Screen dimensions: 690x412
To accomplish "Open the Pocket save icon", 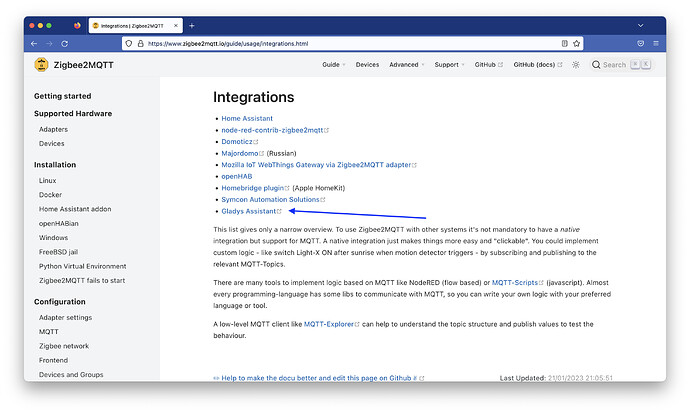I will pyautogui.click(x=641, y=43).
